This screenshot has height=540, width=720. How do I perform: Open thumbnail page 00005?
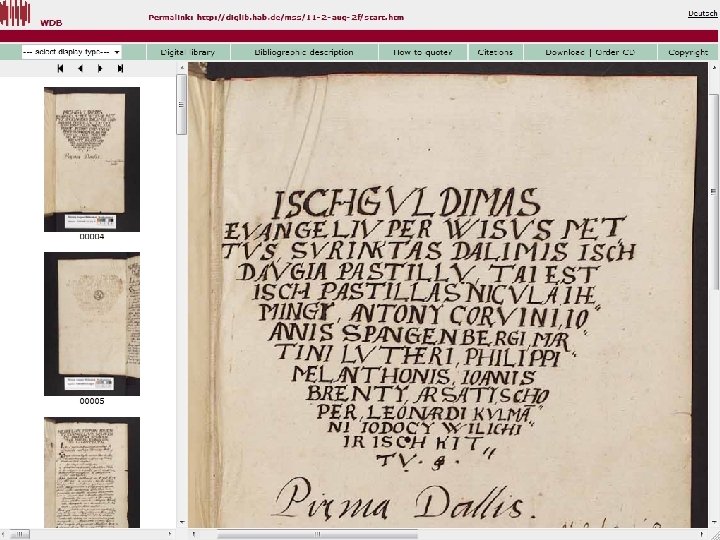[92, 324]
